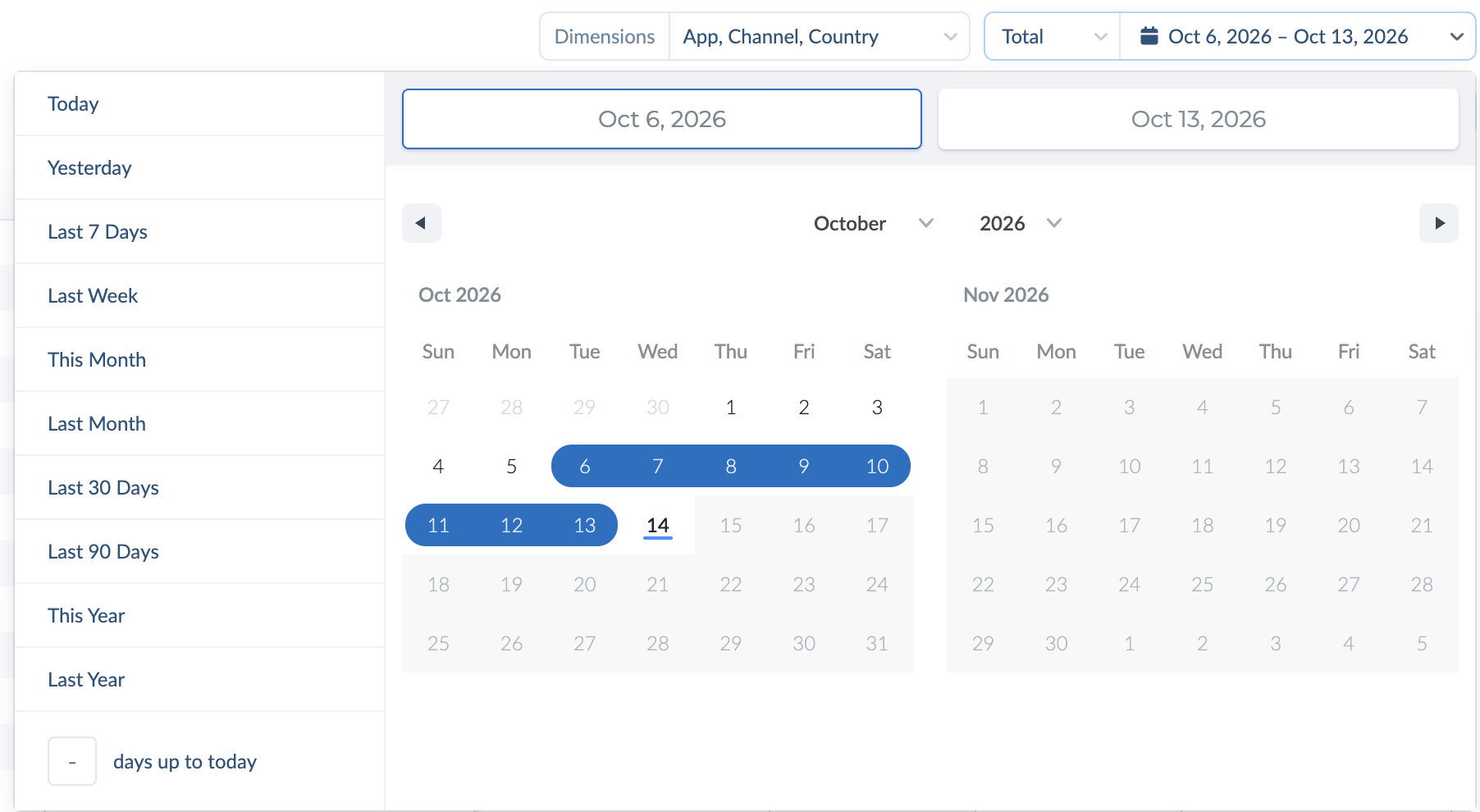
Task: Apply the Last 90 Days preset
Action: (x=199, y=551)
